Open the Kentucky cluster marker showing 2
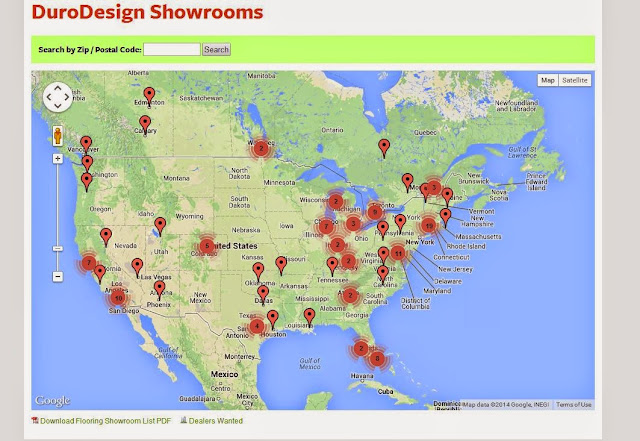The width and height of the screenshot is (640, 441). 348,261
